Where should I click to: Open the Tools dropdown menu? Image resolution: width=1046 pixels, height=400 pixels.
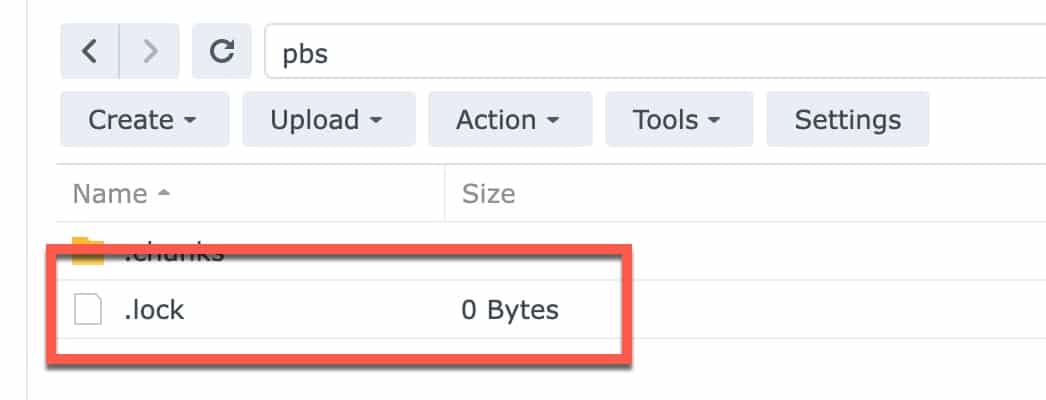679,119
